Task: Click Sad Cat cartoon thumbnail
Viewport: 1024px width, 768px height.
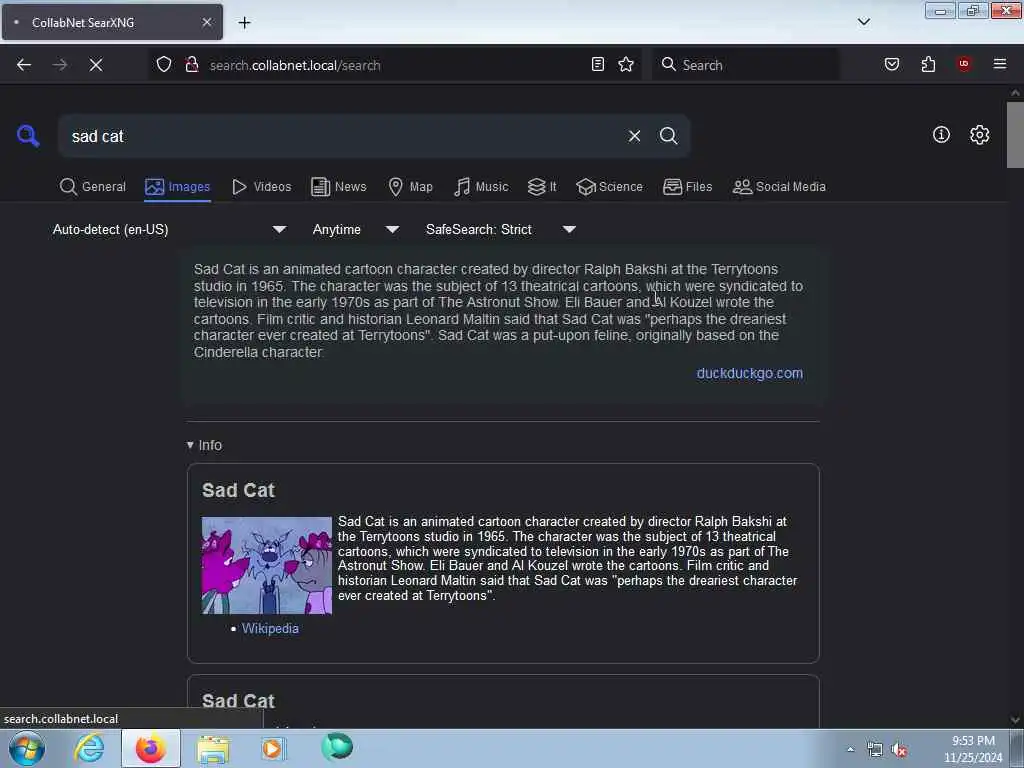Action: (266, 566)
